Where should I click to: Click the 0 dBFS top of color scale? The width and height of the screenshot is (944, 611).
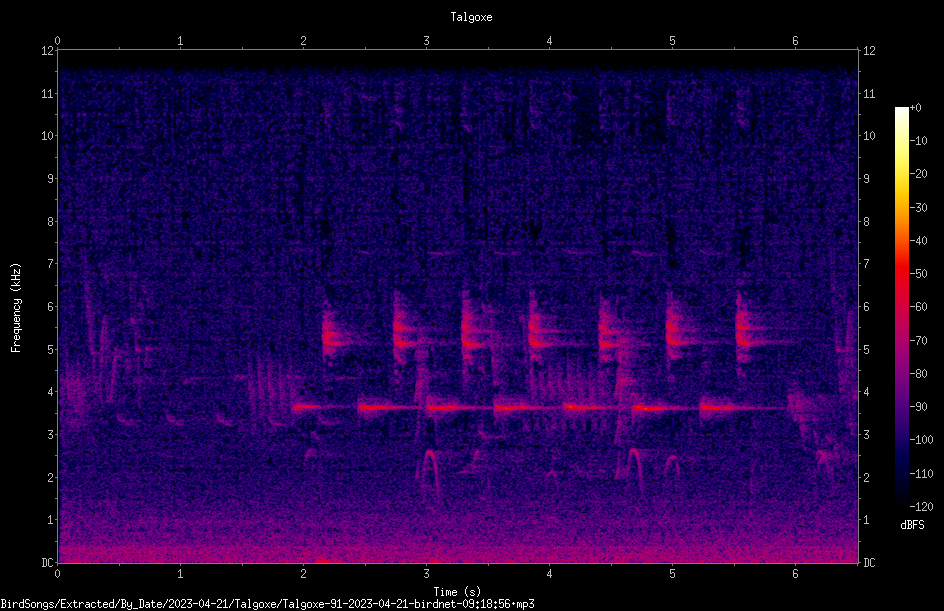coord(915,108)
